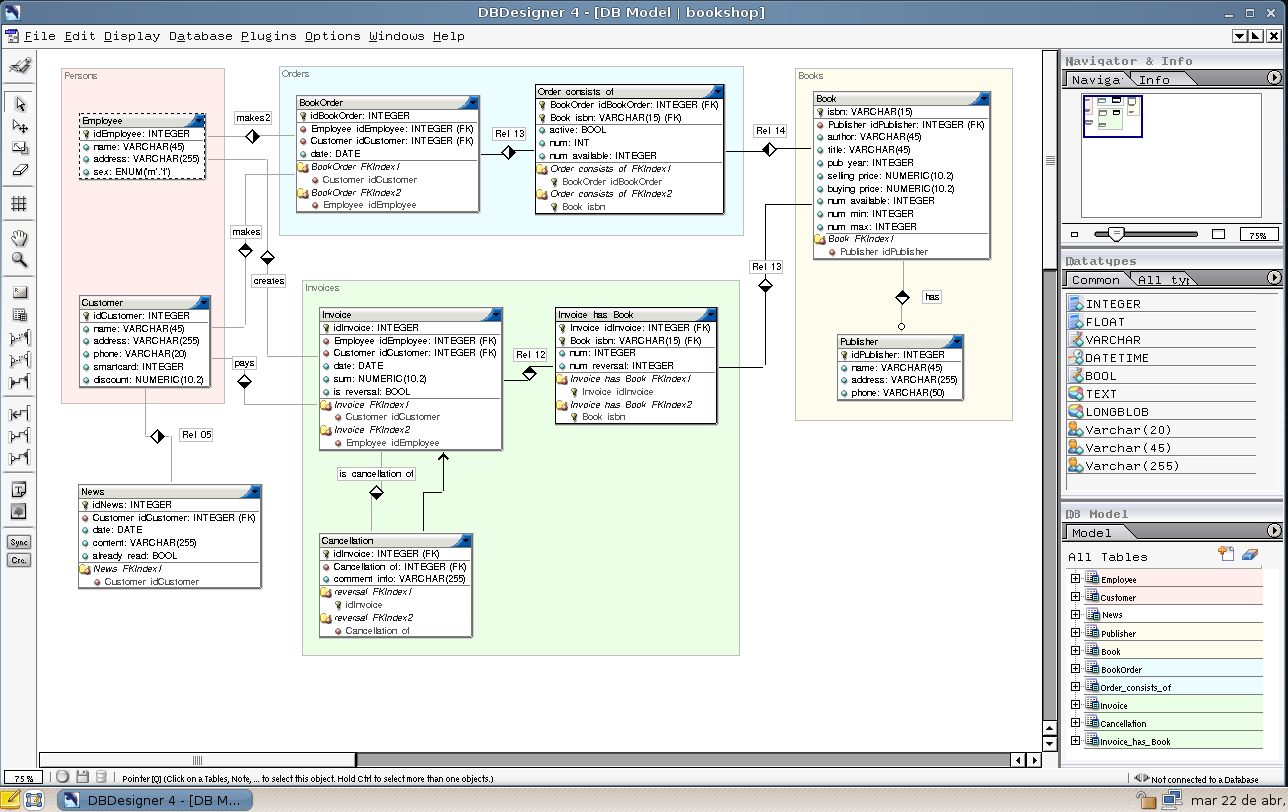This screenshot has height=812, width=1288.
Task: Collapse the Employee table using its title arrow
Action: point(198,121)
